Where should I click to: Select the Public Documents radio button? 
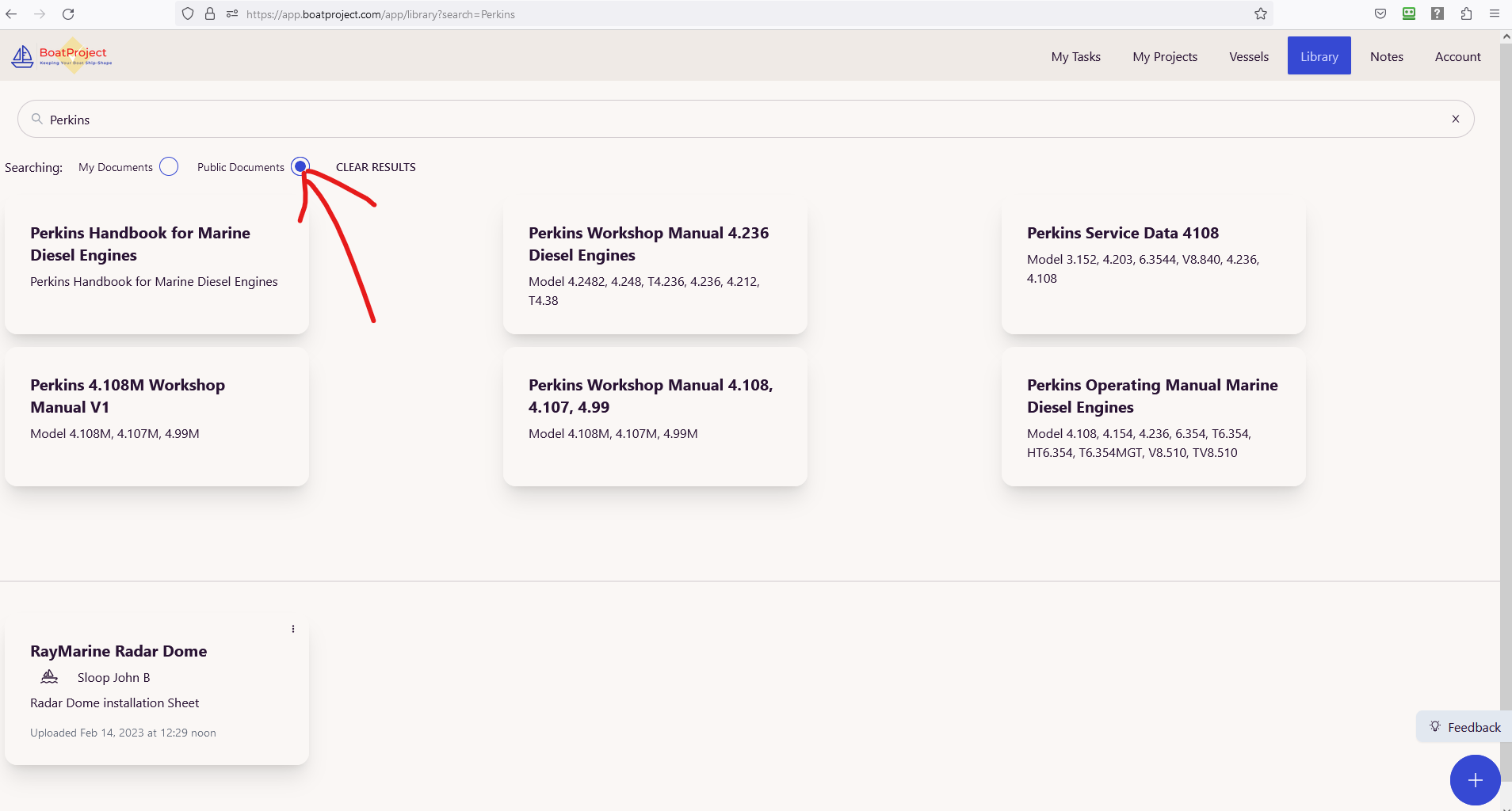click(300, 166)
